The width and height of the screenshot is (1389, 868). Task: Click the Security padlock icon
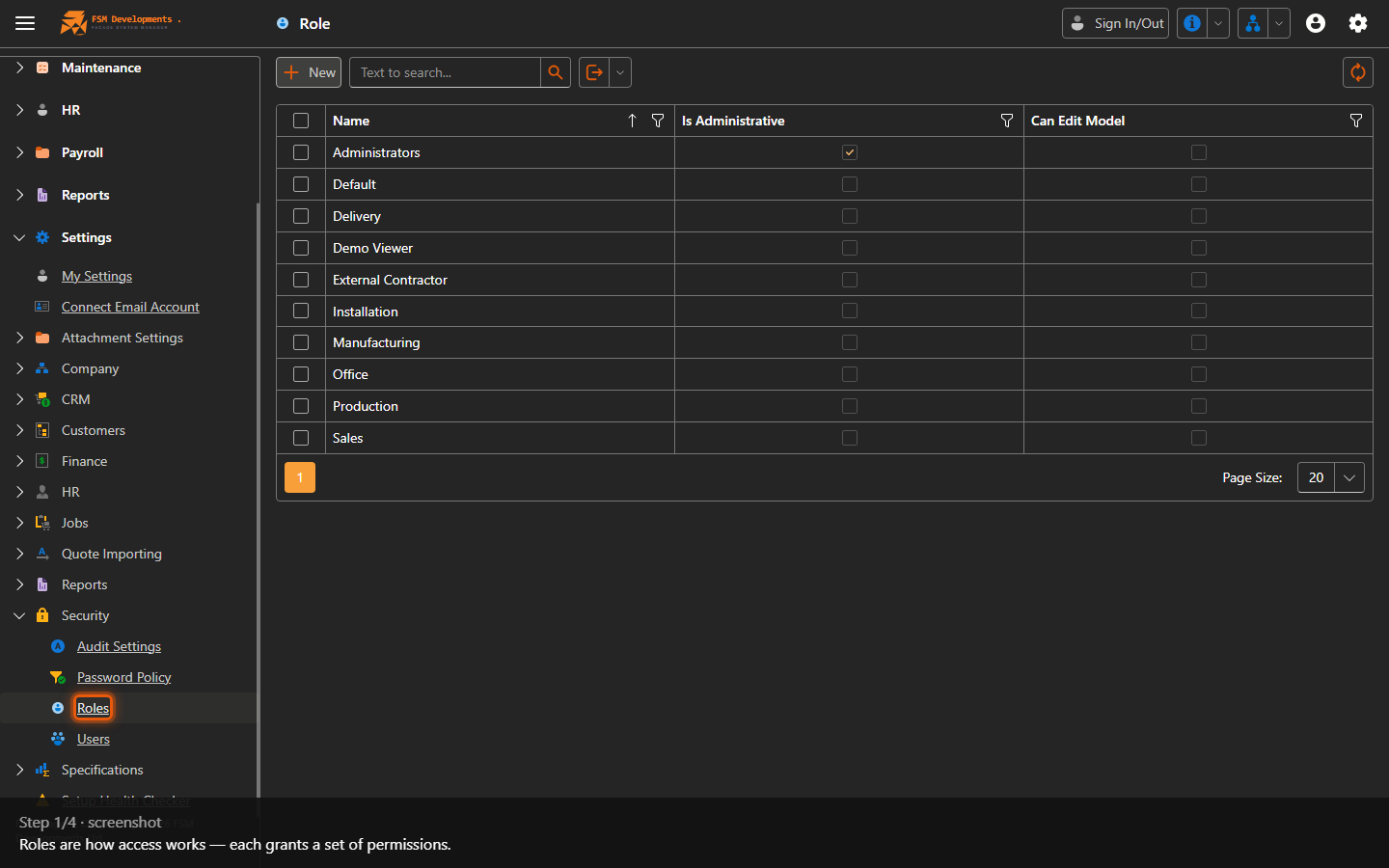(42, 615)
